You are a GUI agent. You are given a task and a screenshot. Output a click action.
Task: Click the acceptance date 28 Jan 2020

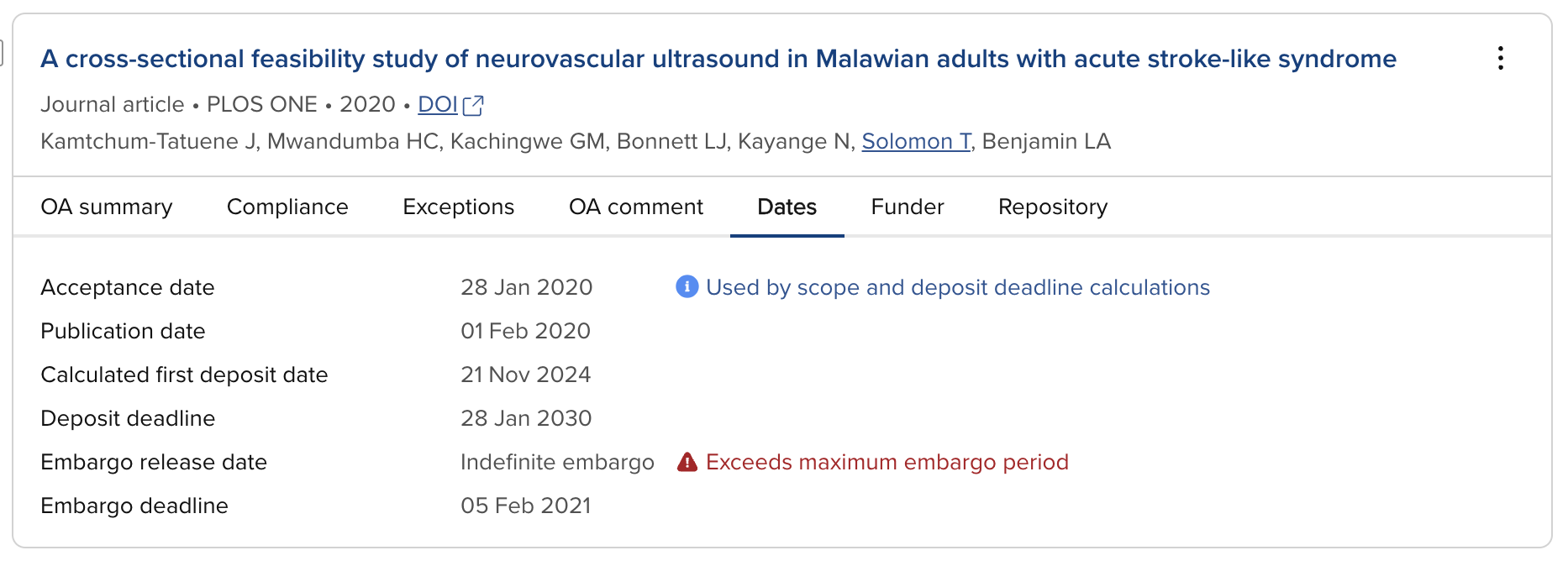[x=526, y=287]
